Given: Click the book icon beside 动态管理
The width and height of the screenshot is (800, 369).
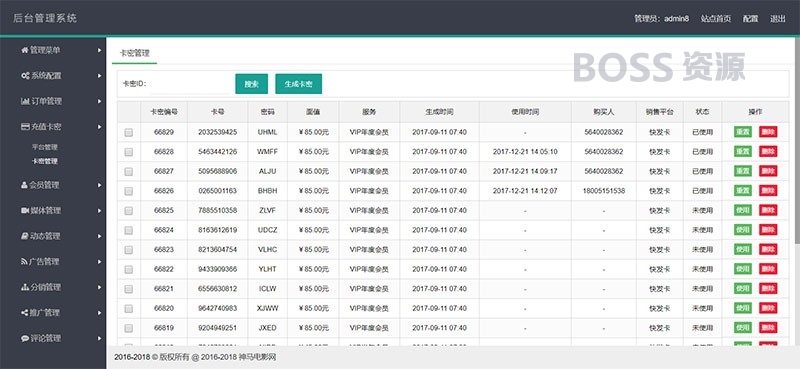Looking at the screenshot, I should [24, 236].
